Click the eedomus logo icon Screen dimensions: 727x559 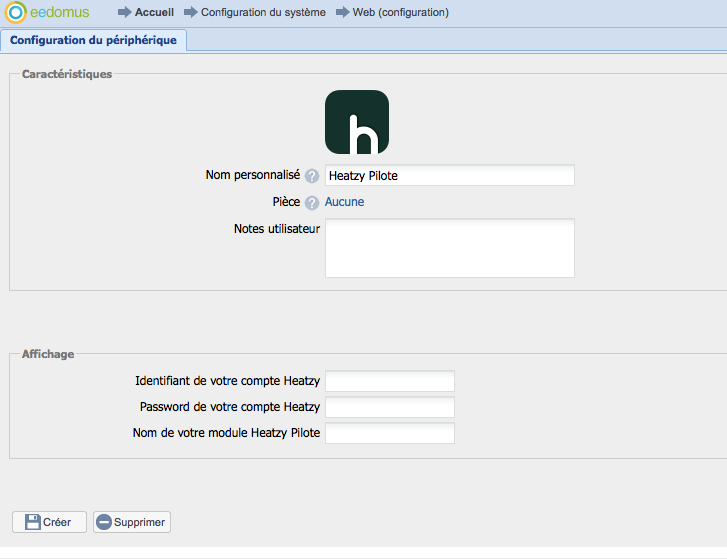point(15,12)
